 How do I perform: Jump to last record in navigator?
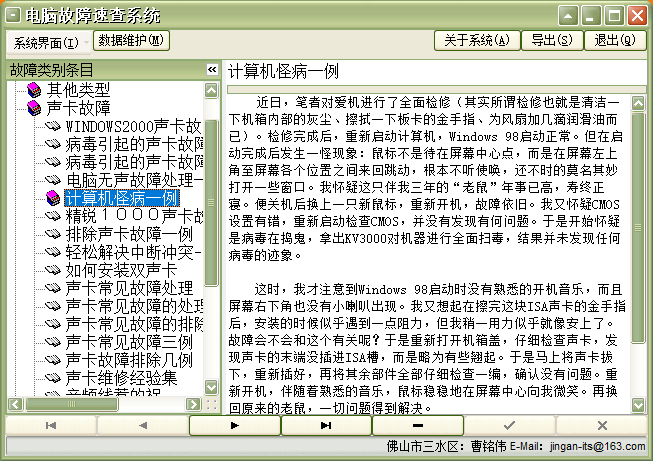tap(326, 425)
